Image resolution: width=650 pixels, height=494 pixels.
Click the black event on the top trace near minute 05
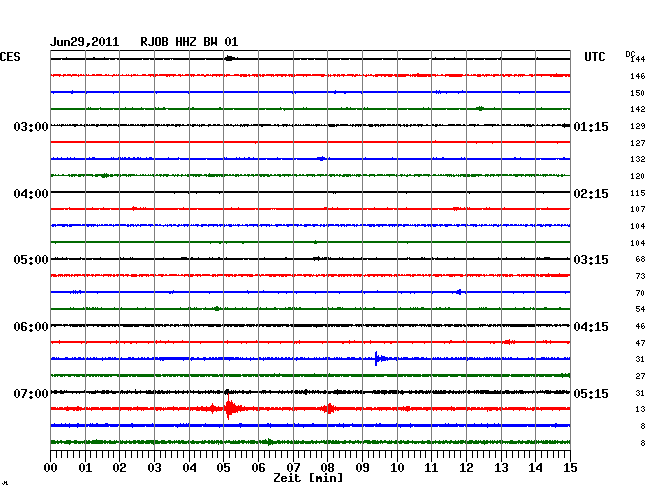[230, 58]
